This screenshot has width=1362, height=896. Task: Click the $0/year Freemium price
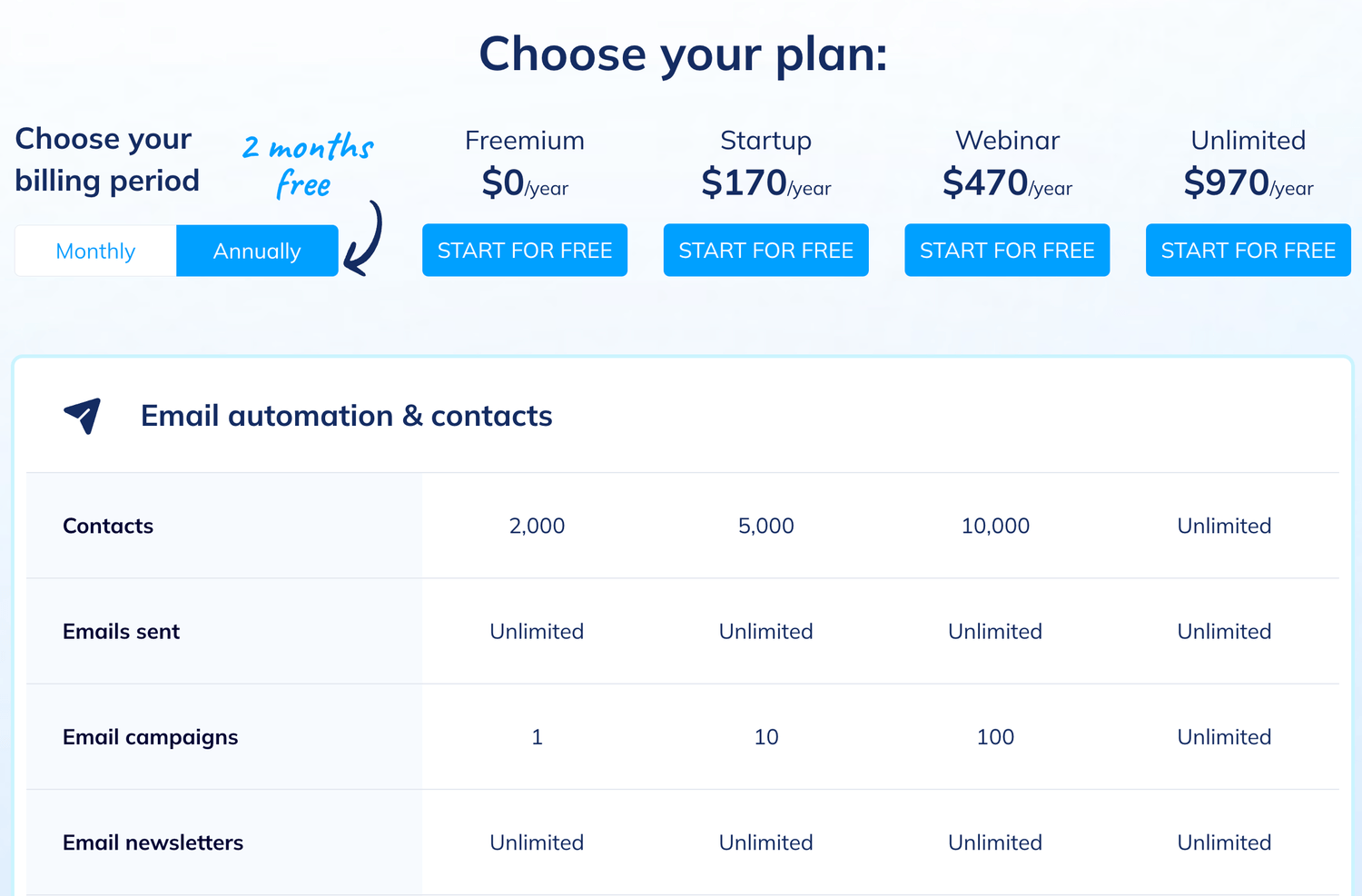pyautogui.click(x=525, y=182)
